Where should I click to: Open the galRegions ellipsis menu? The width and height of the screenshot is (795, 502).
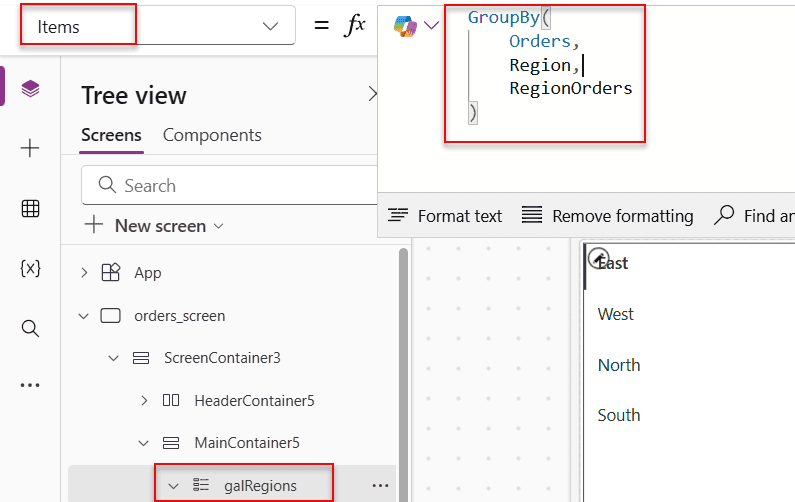click(x=380, y=486)
